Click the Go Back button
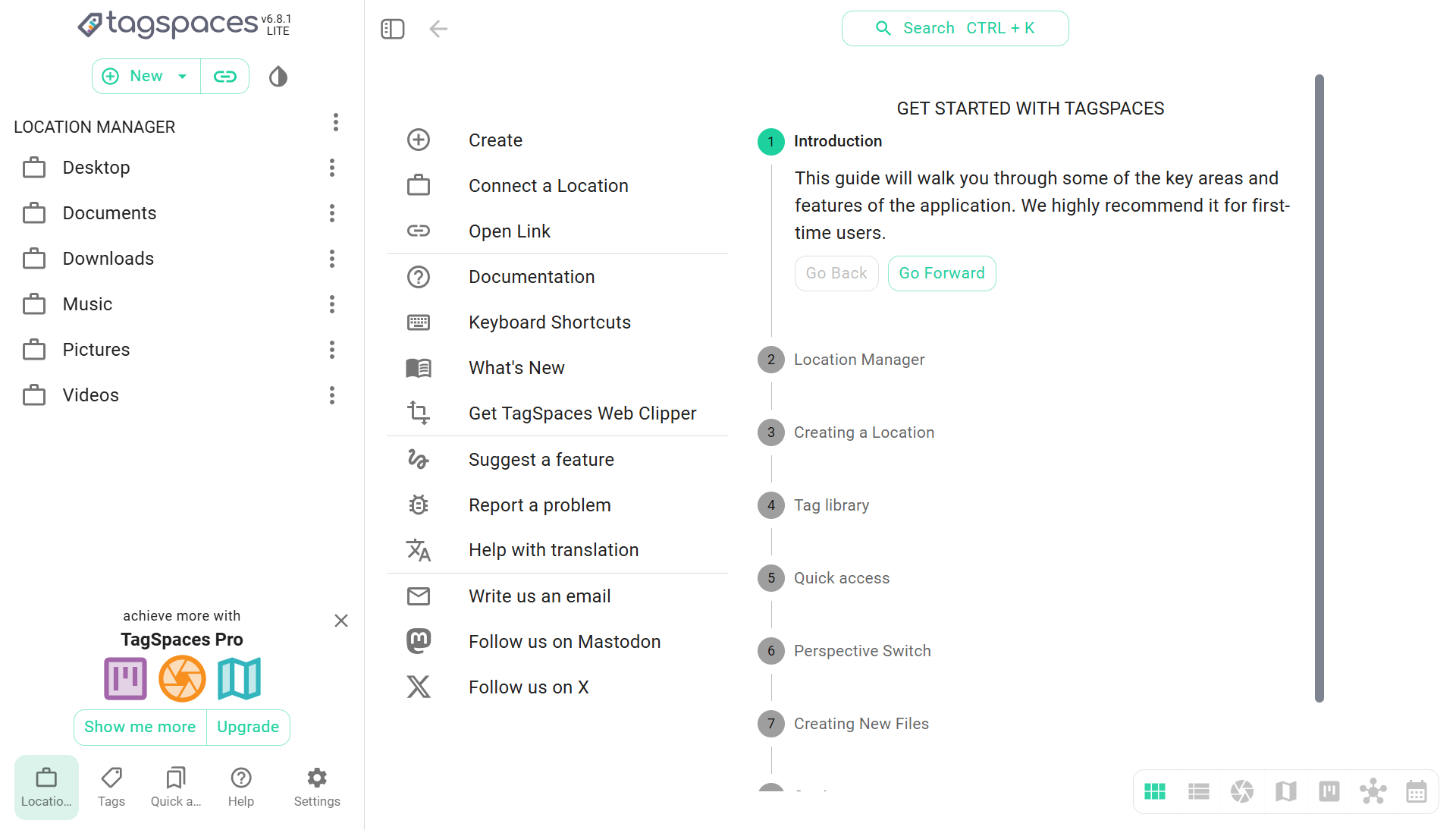 tap(836, 273)
